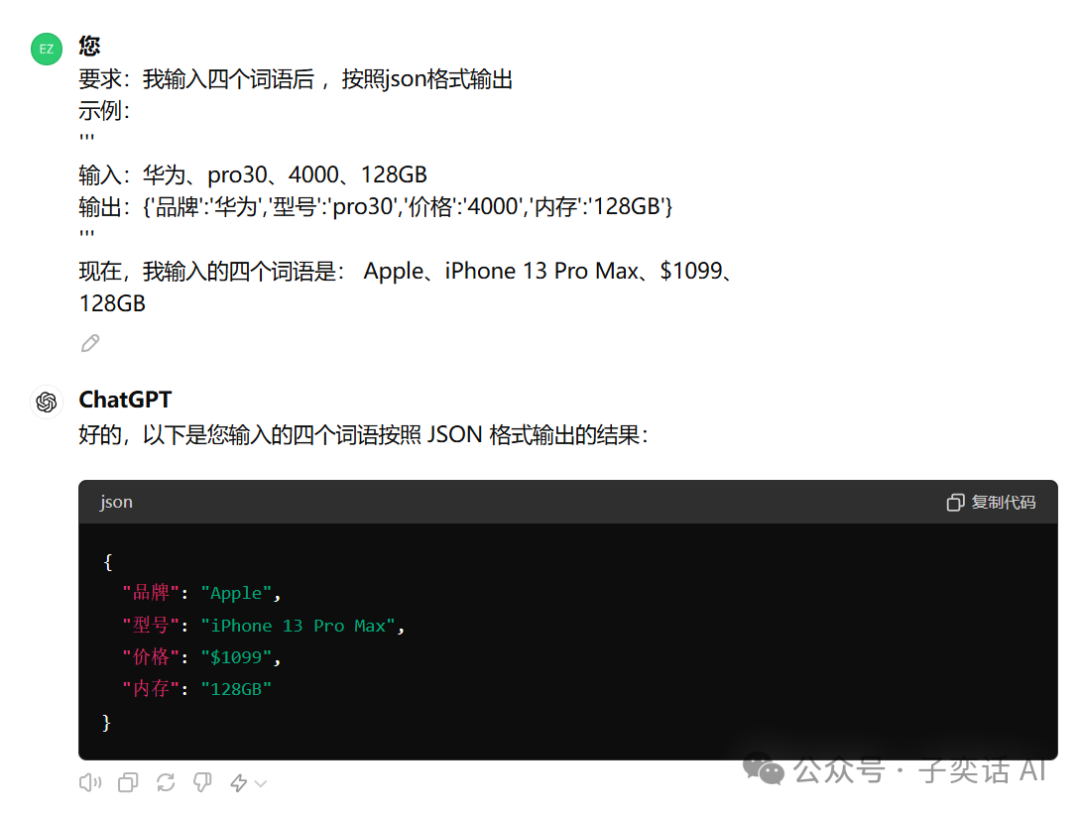The height and width of the screenshot is (813, 1080).
Task: Click the green EZ user avatar
Action: [x=46, y=49]
